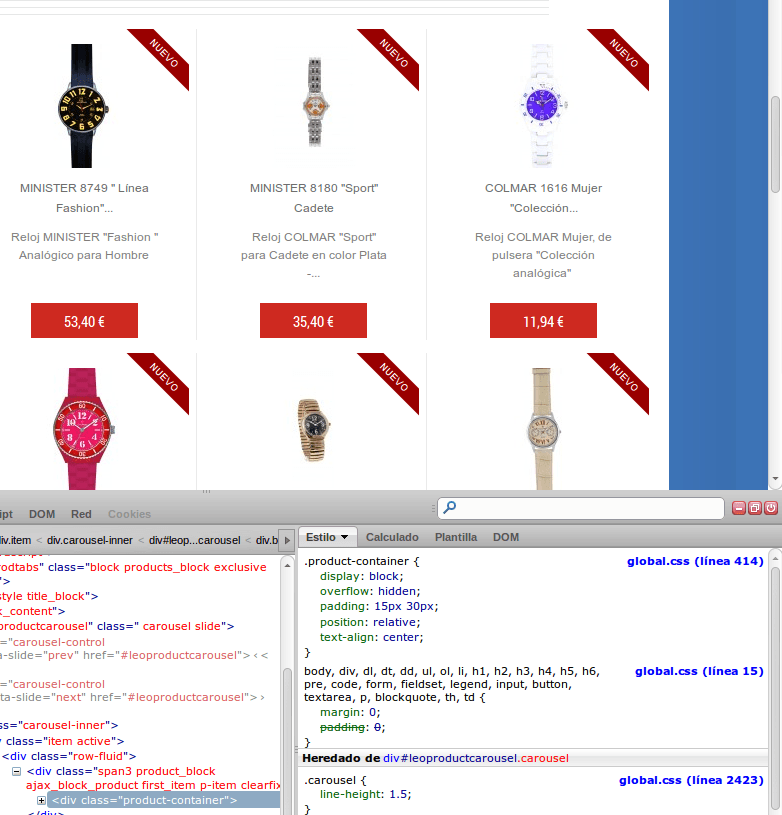Click the .carousel selector text
The width and height of the screenshot is (782, 815).
pos(330,780)
